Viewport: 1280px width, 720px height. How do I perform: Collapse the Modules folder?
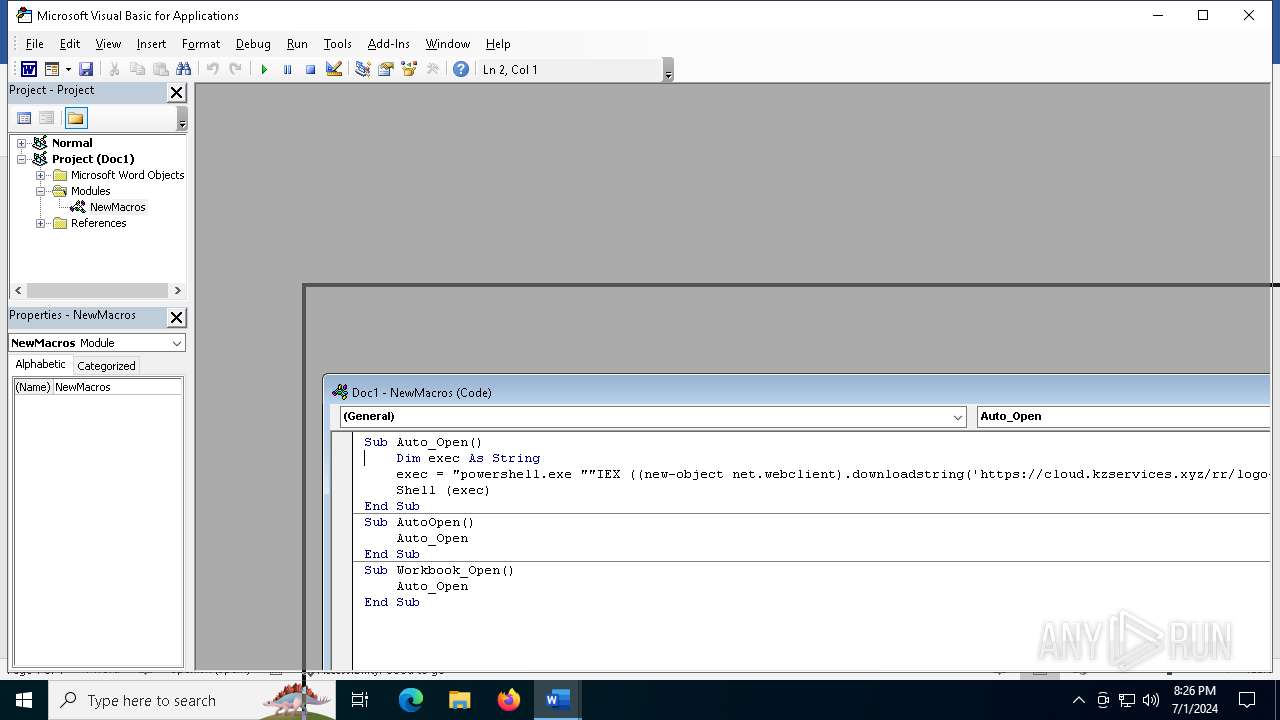41,191
